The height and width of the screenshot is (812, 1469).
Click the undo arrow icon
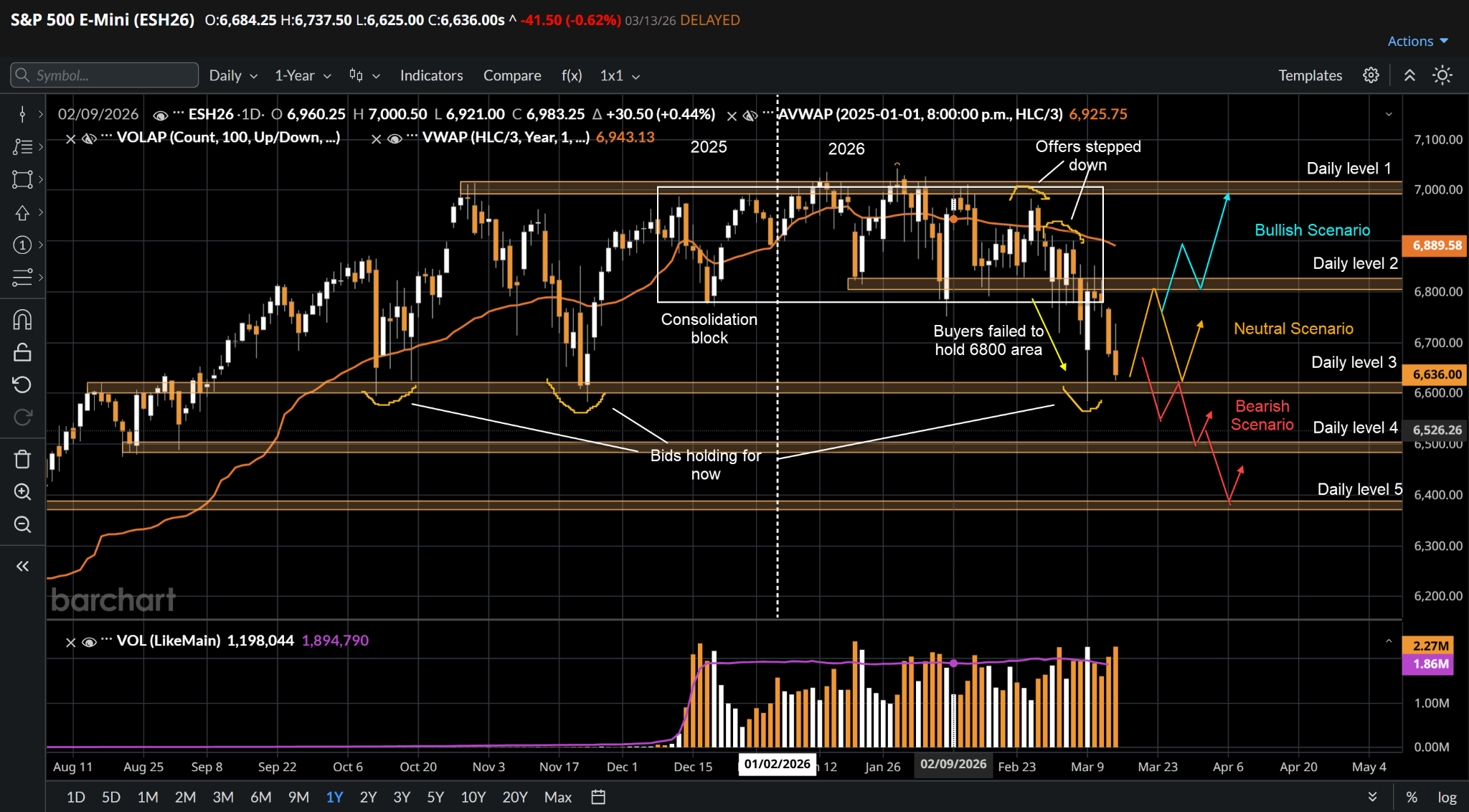tap(22, 384)
